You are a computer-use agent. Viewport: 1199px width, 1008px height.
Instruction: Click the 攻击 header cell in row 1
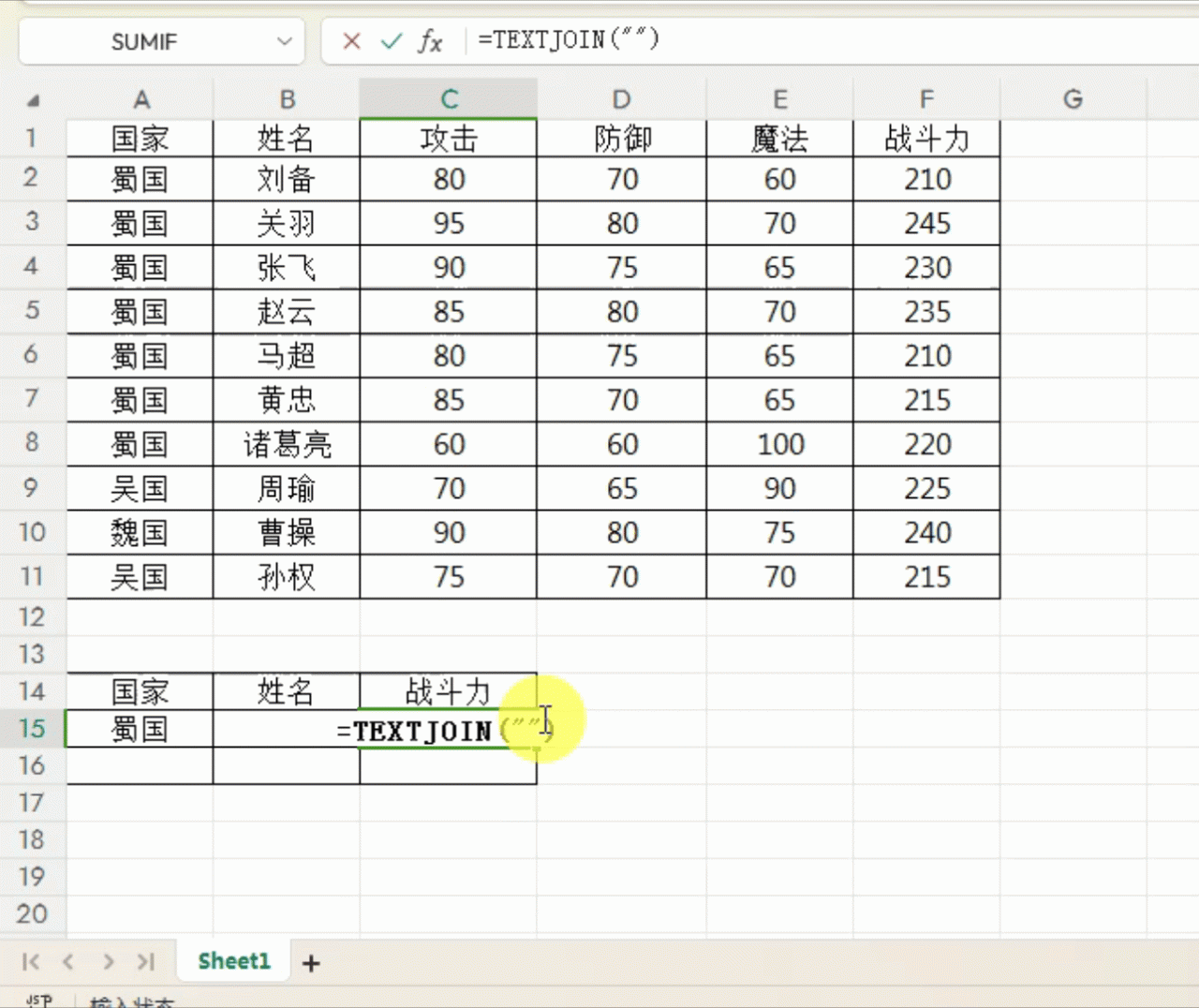449,139
